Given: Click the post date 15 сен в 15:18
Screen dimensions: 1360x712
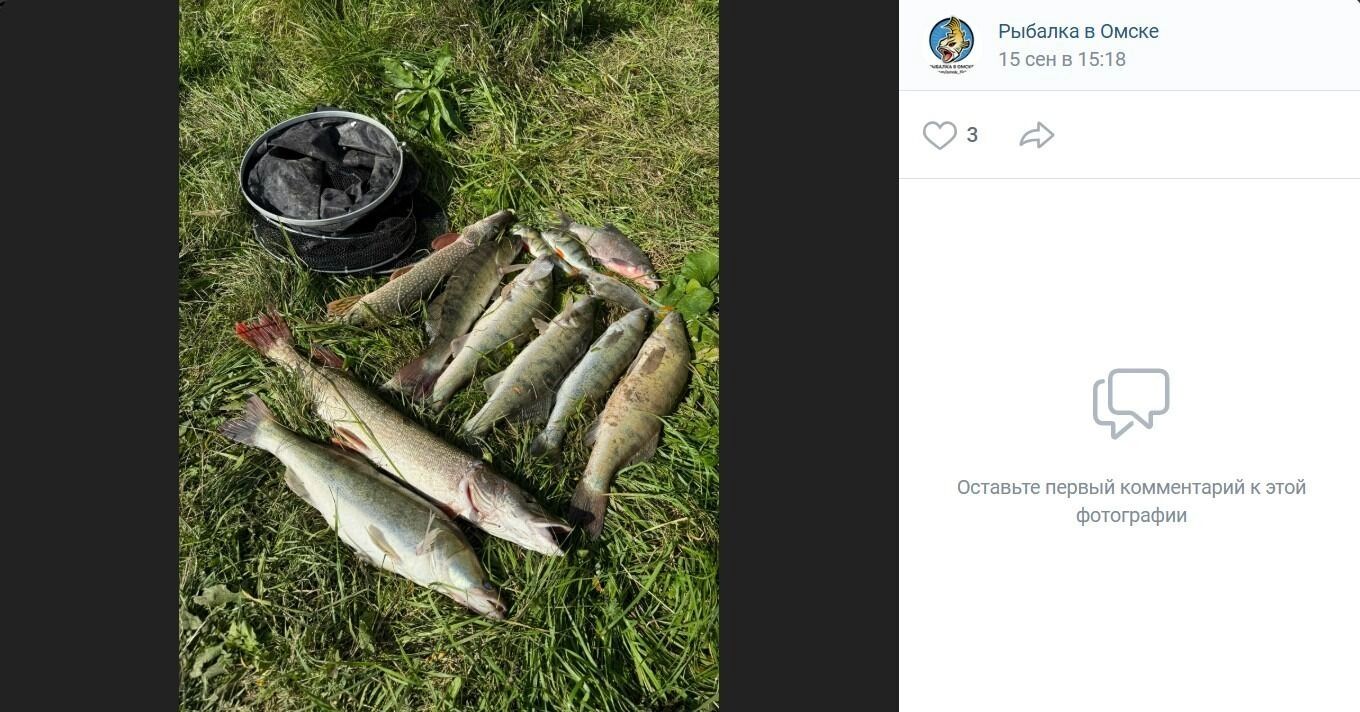Looking at the screenshot, I should tap(1061, 59).
